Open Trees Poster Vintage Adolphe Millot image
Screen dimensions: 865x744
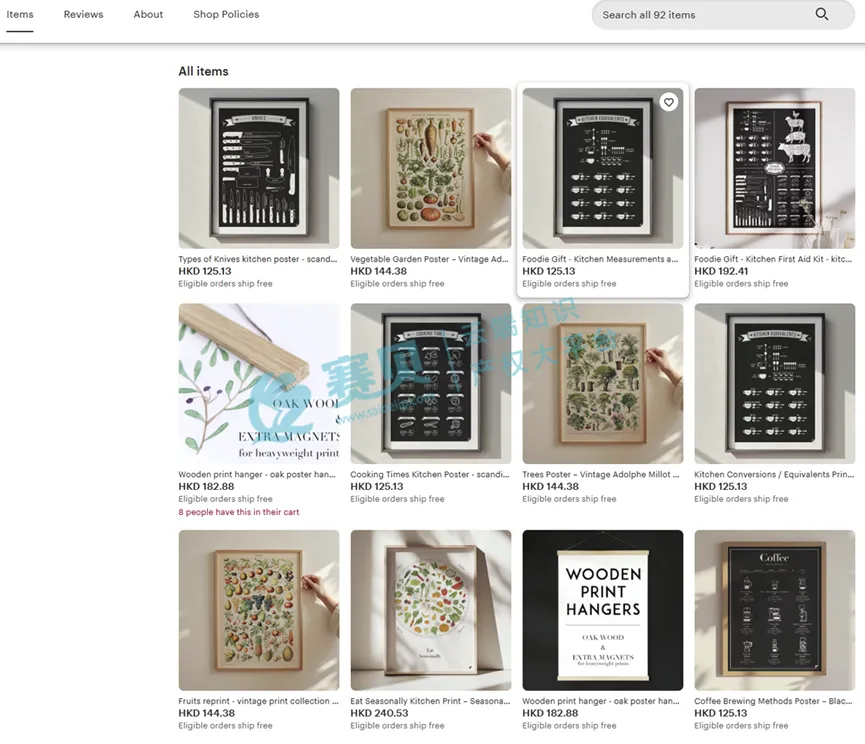[603, 384]
